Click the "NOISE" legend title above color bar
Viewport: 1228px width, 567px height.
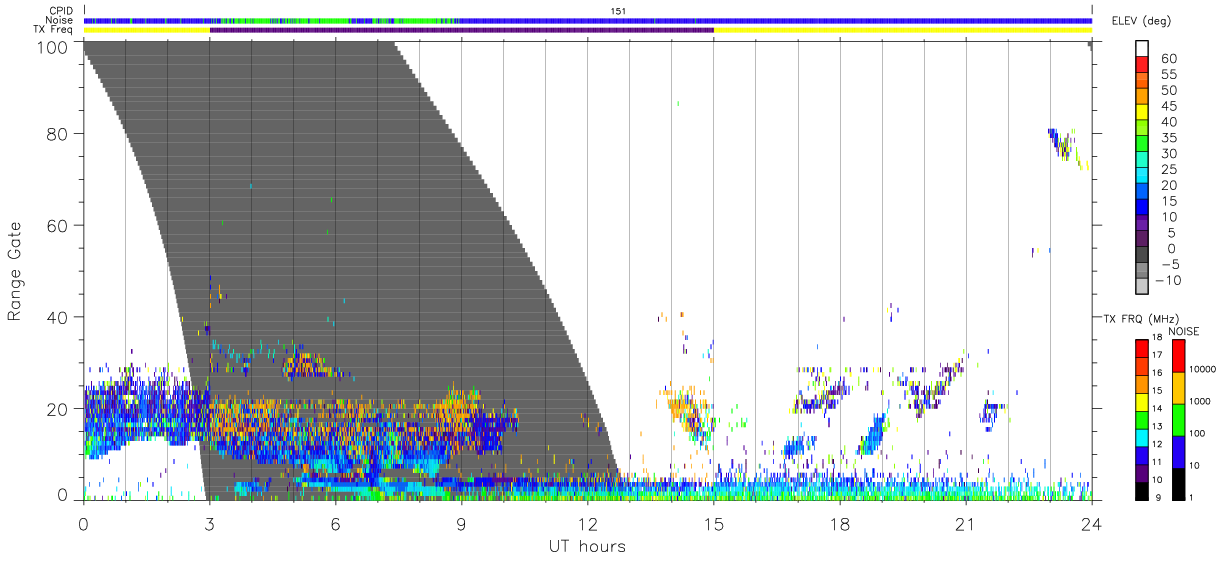coord(1186,331)
